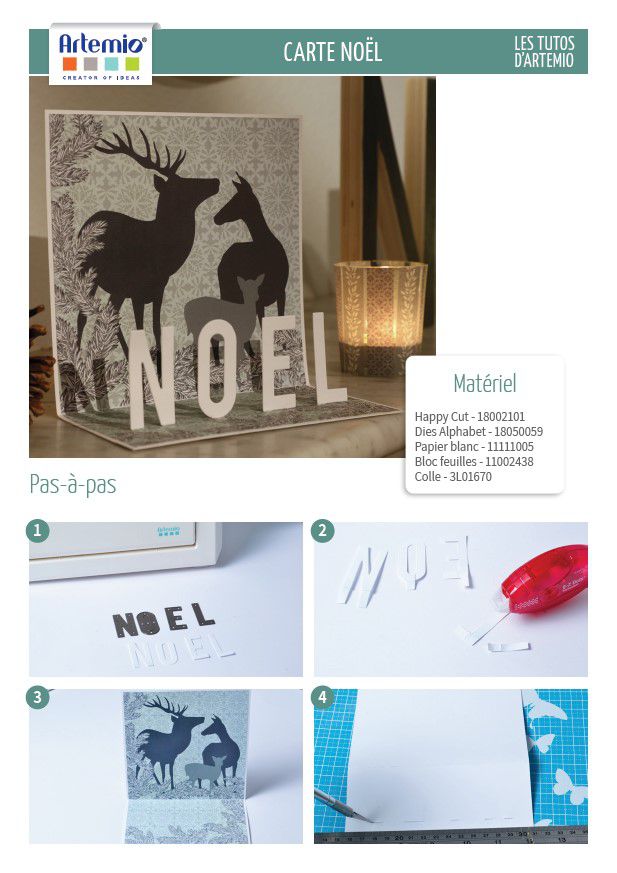Image resolution: width=617 pixels, height=873 pixels.
Task: Click the step 4 number badge
Action: point(323,698)
